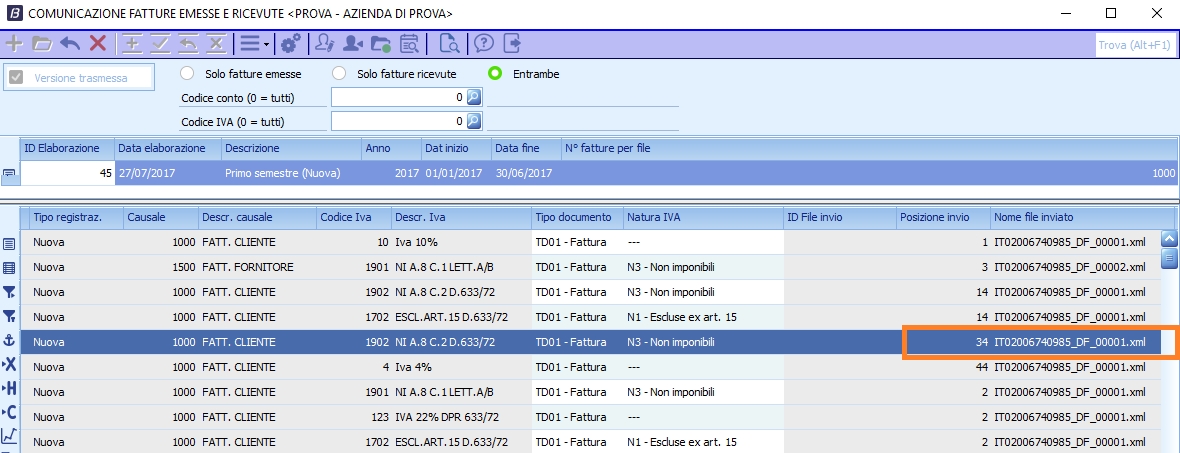Sort by the Causale column header
Screen dimensions: 1180x453
(161, 217)
